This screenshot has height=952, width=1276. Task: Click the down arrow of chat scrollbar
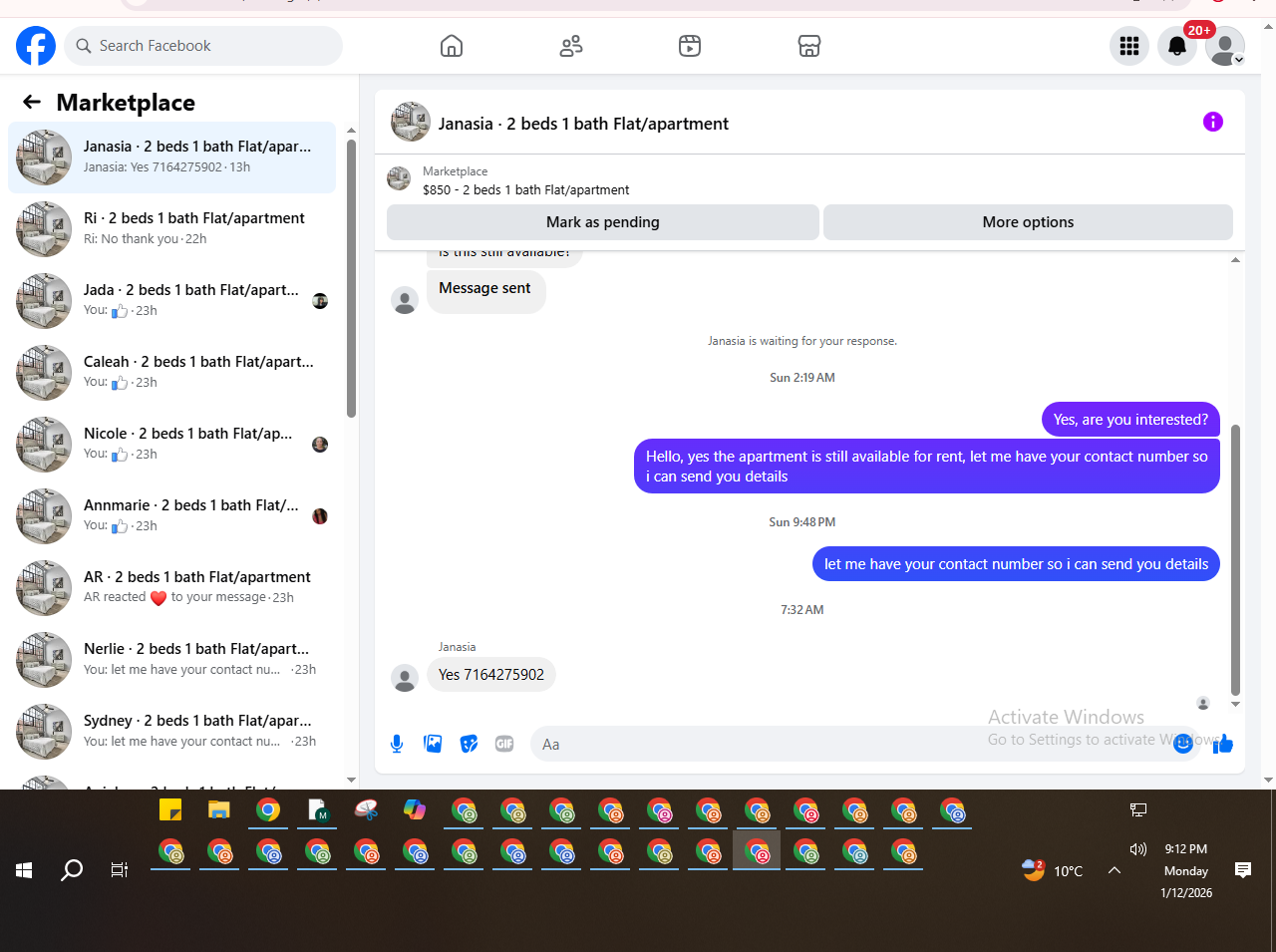pyautogui.click(x=1236, y=705)
